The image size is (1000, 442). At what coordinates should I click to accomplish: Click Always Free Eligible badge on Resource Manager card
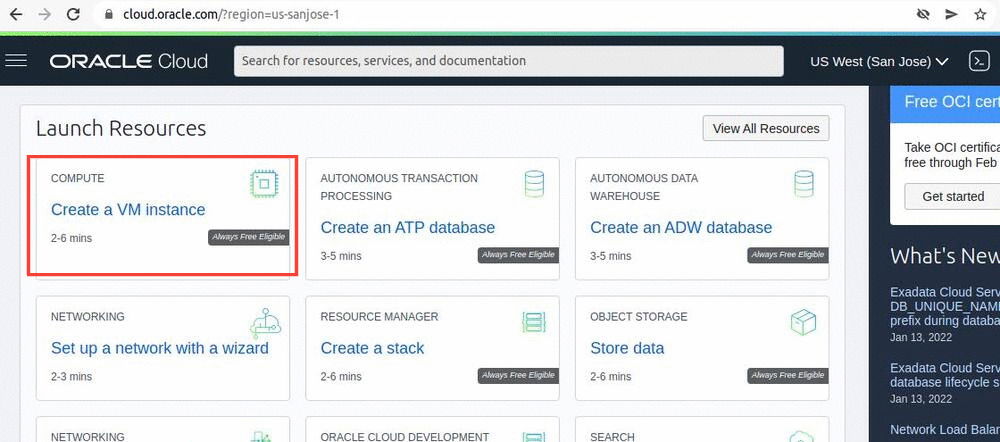click(x=518, y=376)
